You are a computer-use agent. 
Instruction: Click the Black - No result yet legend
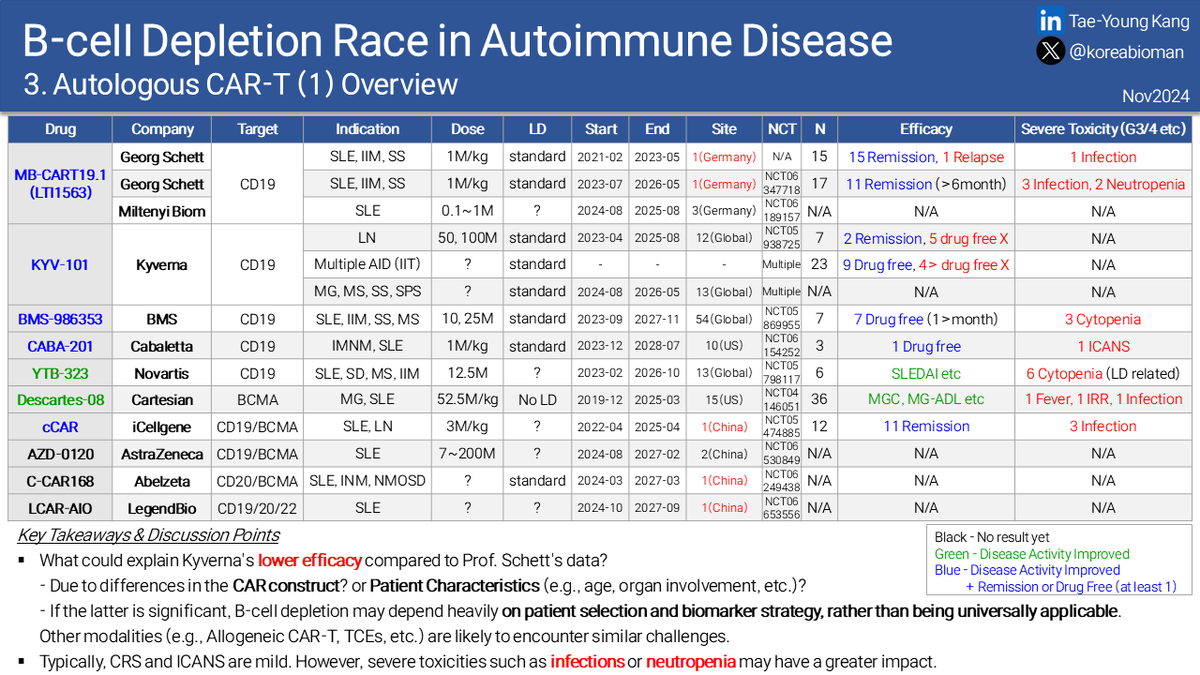tap(992, 537)
